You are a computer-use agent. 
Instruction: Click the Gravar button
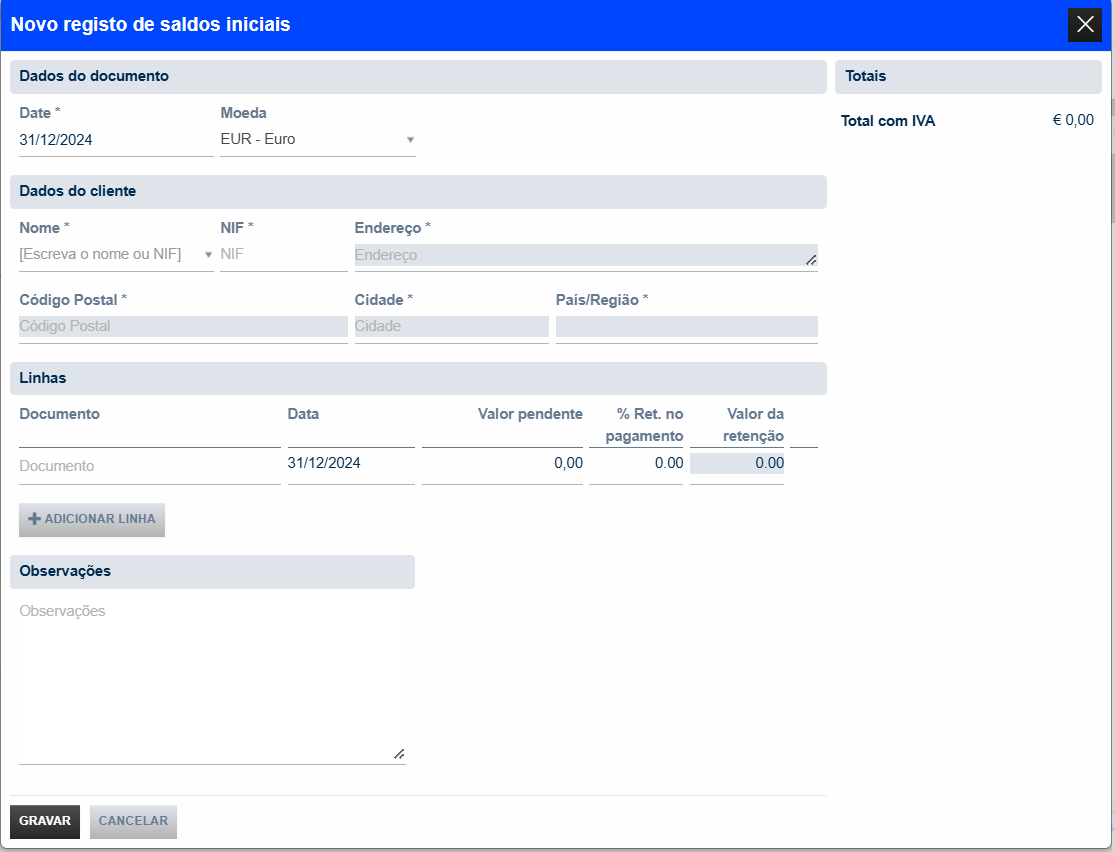[x=45, y=821]
